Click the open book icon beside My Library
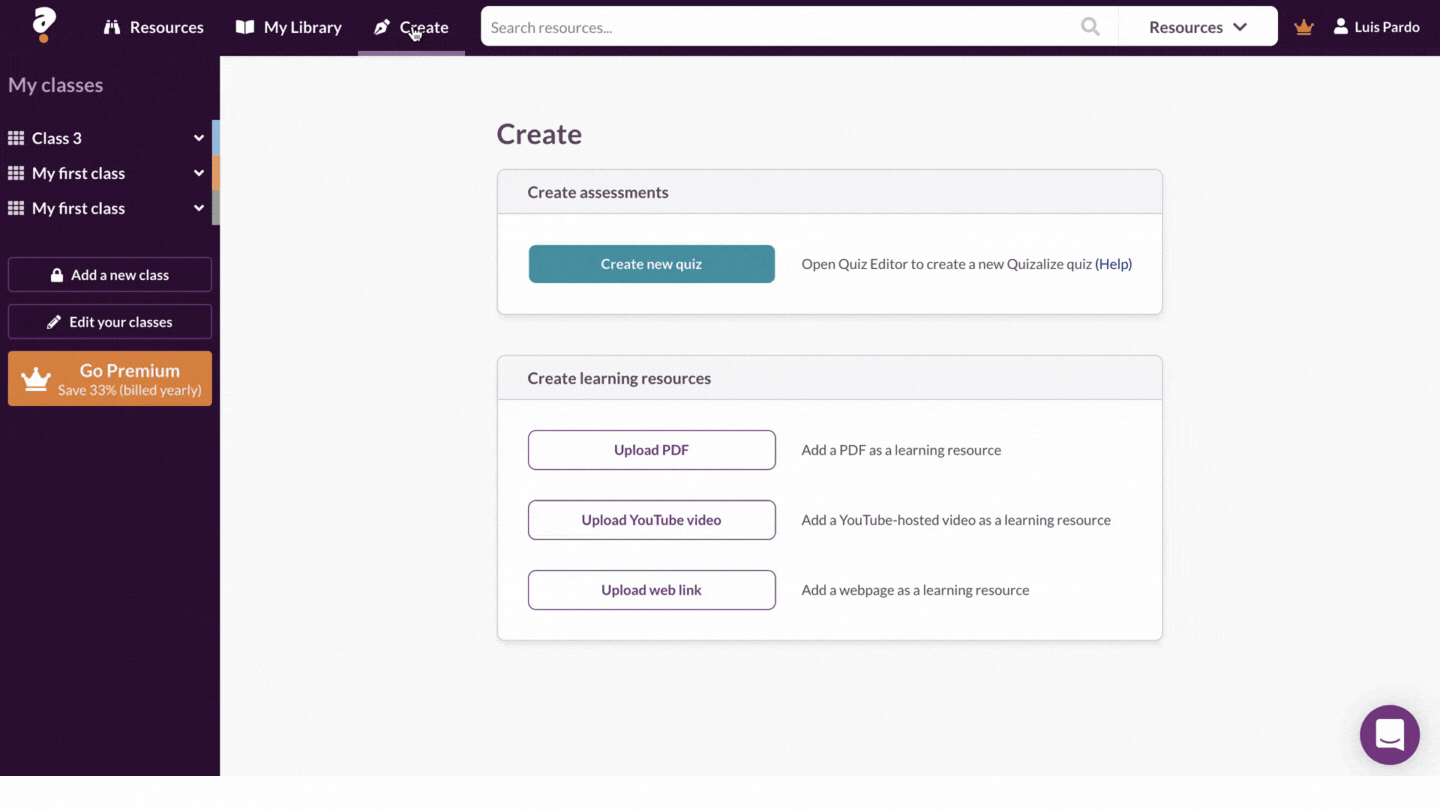Image resolution: width=1440 pixels, height=810 pixels. [245, 27]
